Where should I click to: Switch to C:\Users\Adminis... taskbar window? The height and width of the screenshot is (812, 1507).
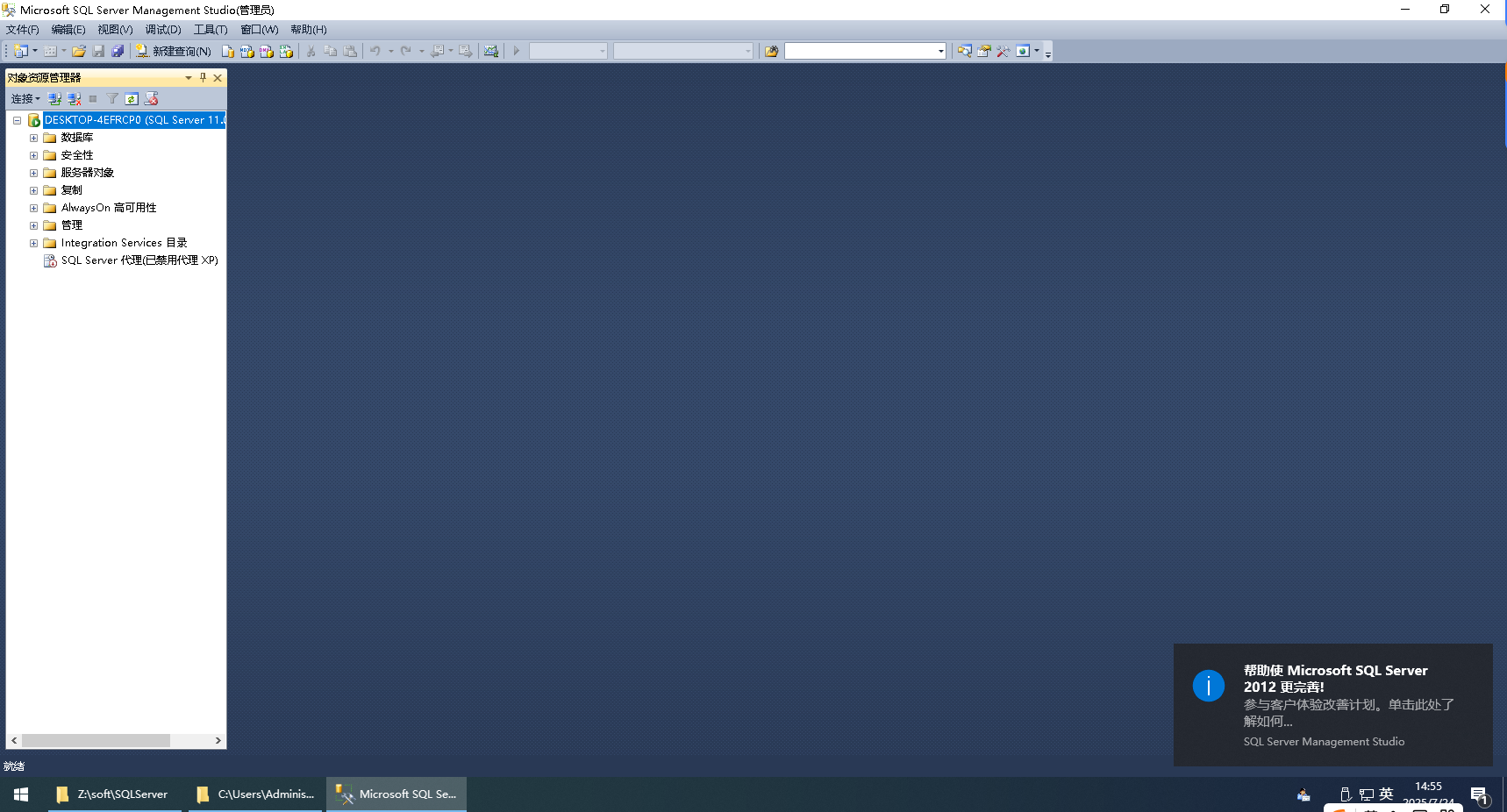tap(255, 794)
